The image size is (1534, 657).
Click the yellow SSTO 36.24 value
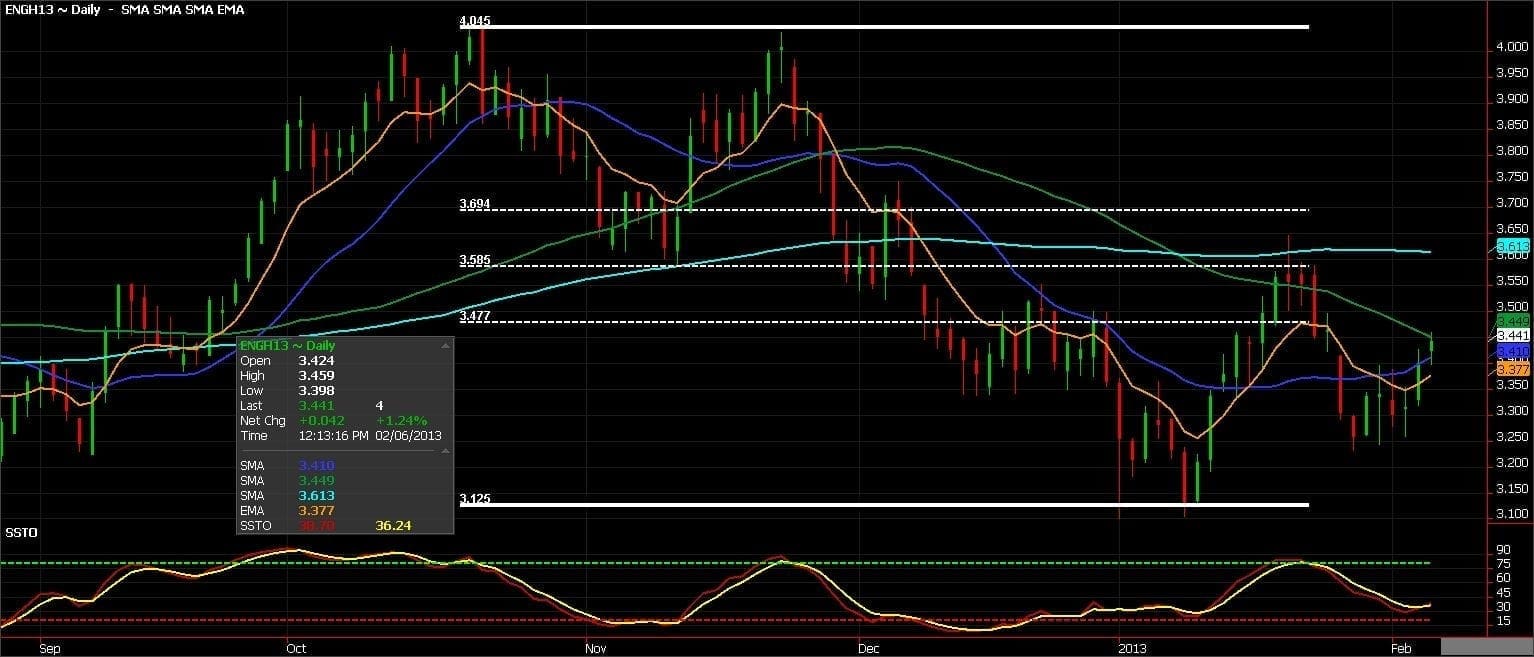(393, 525)
